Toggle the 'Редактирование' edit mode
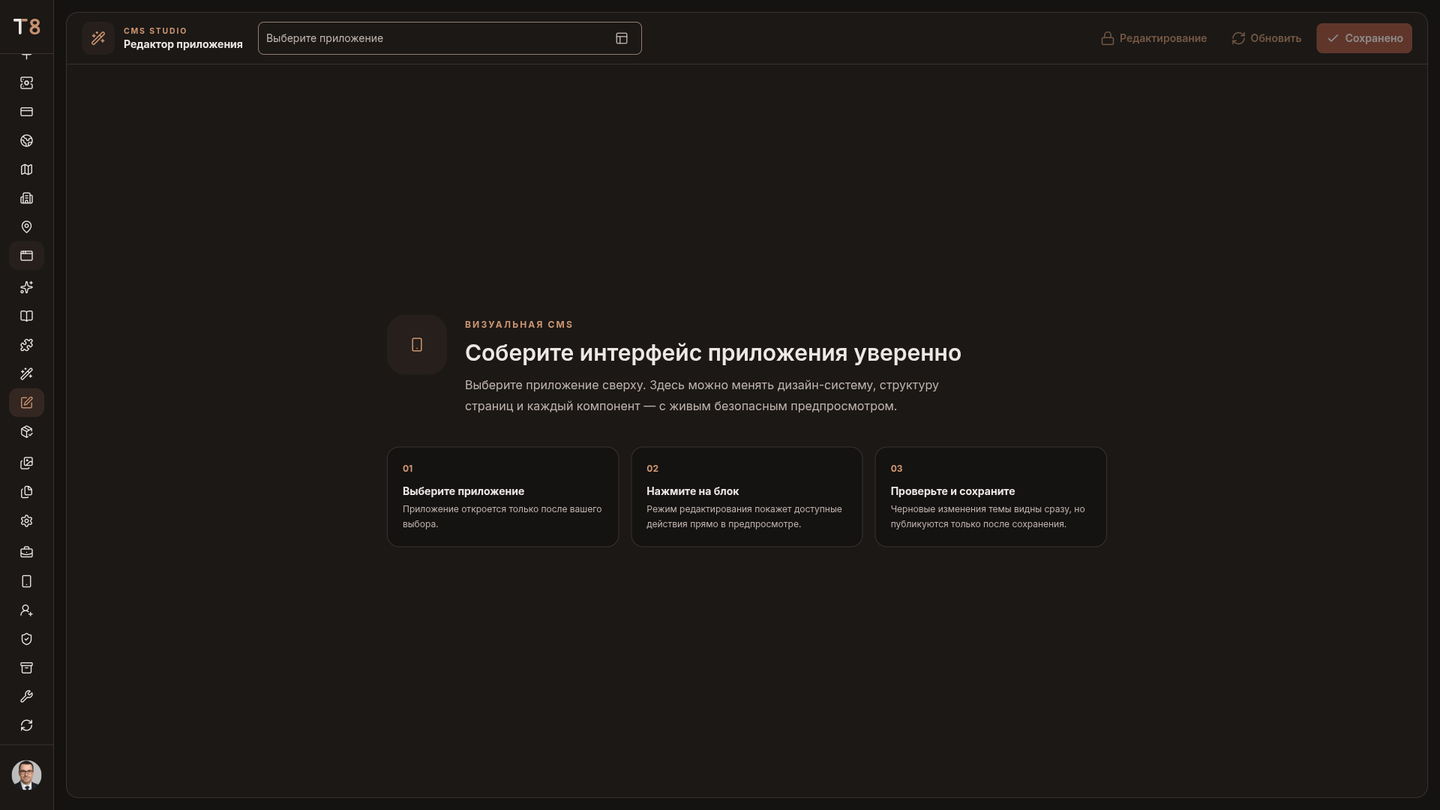 pyautogui.click(x=1154, y=38)
